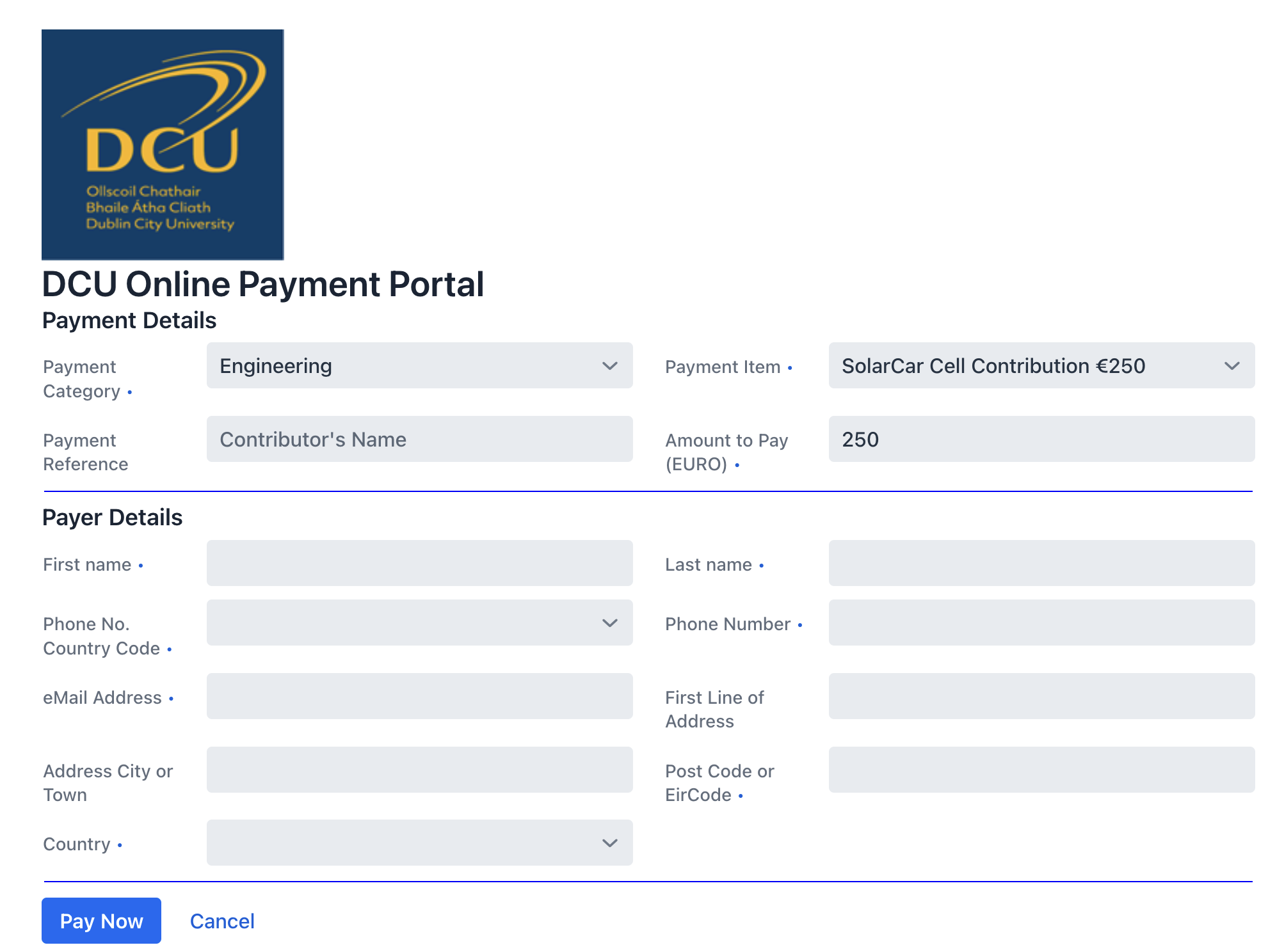The image size is (1284, 952).
Task: Click the Phone Number input field
Action: (x=1041, y=623)
